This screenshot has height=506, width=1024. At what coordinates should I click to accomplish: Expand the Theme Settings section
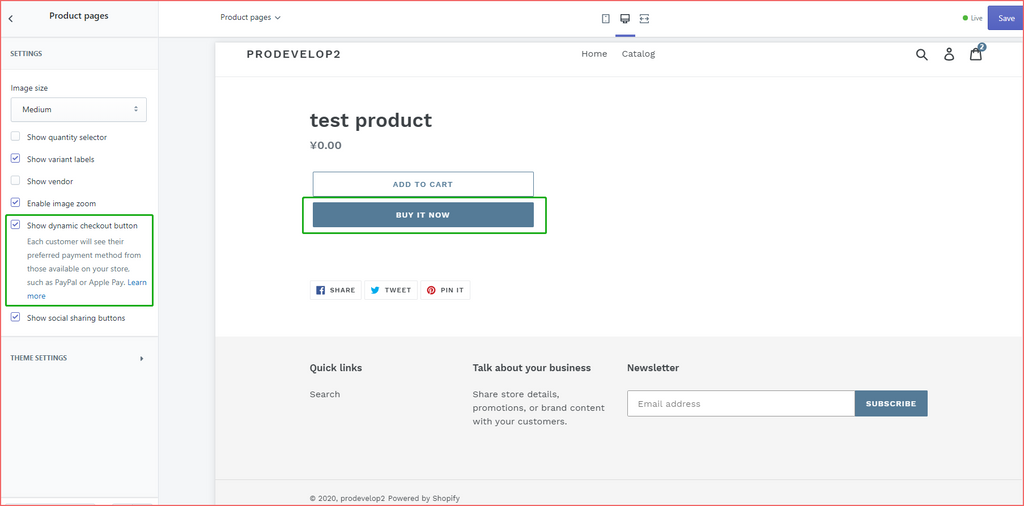coord(78,358)
